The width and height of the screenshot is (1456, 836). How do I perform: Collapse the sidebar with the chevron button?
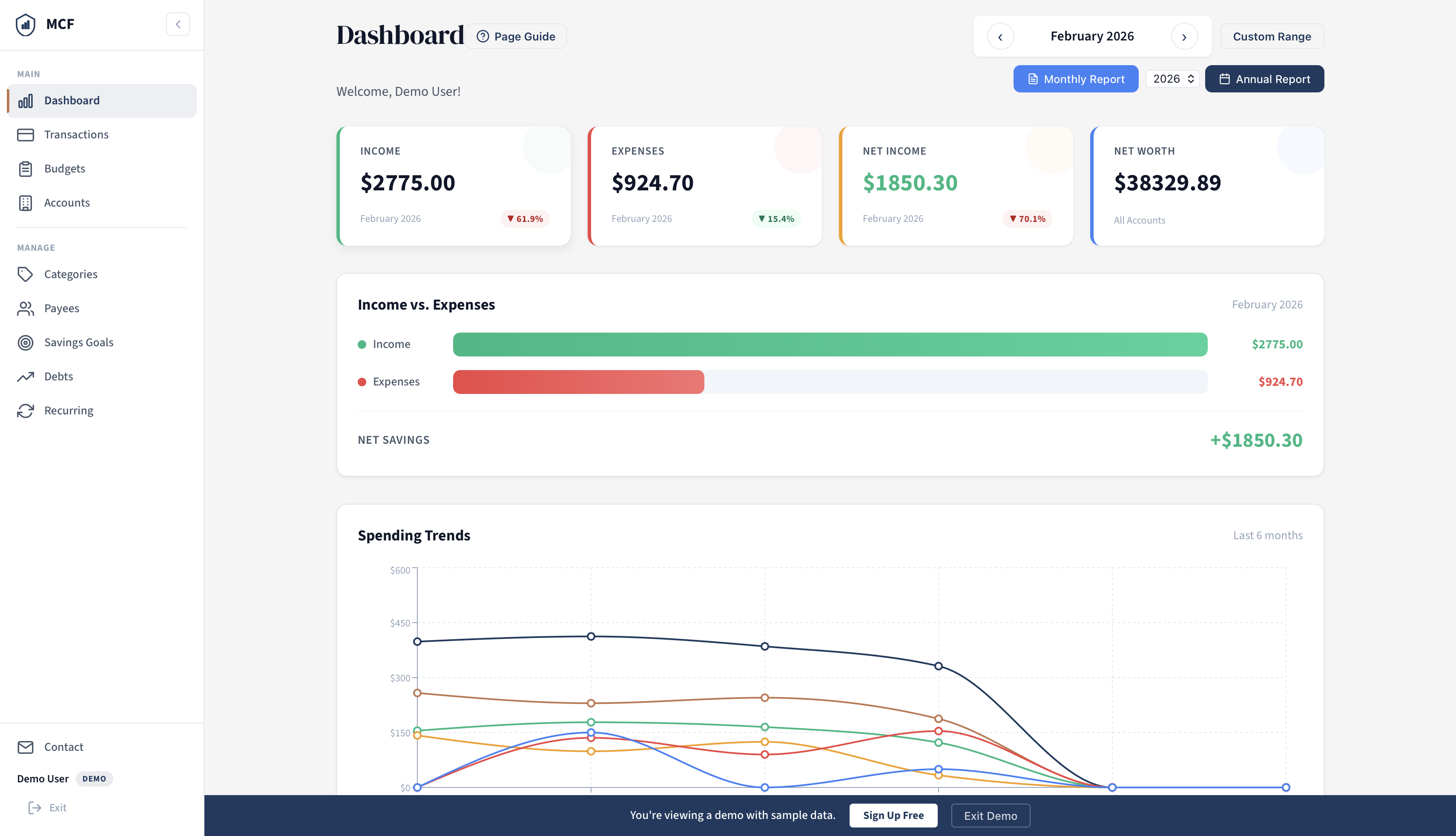coord(178,24)
